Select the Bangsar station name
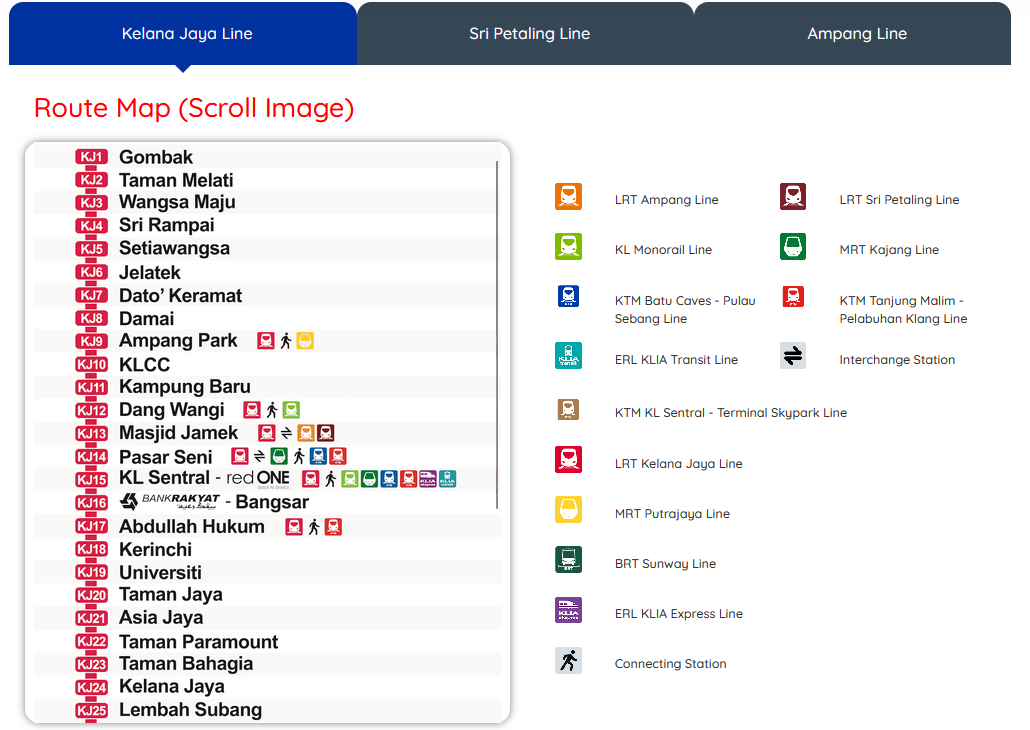 pos(272,502)
